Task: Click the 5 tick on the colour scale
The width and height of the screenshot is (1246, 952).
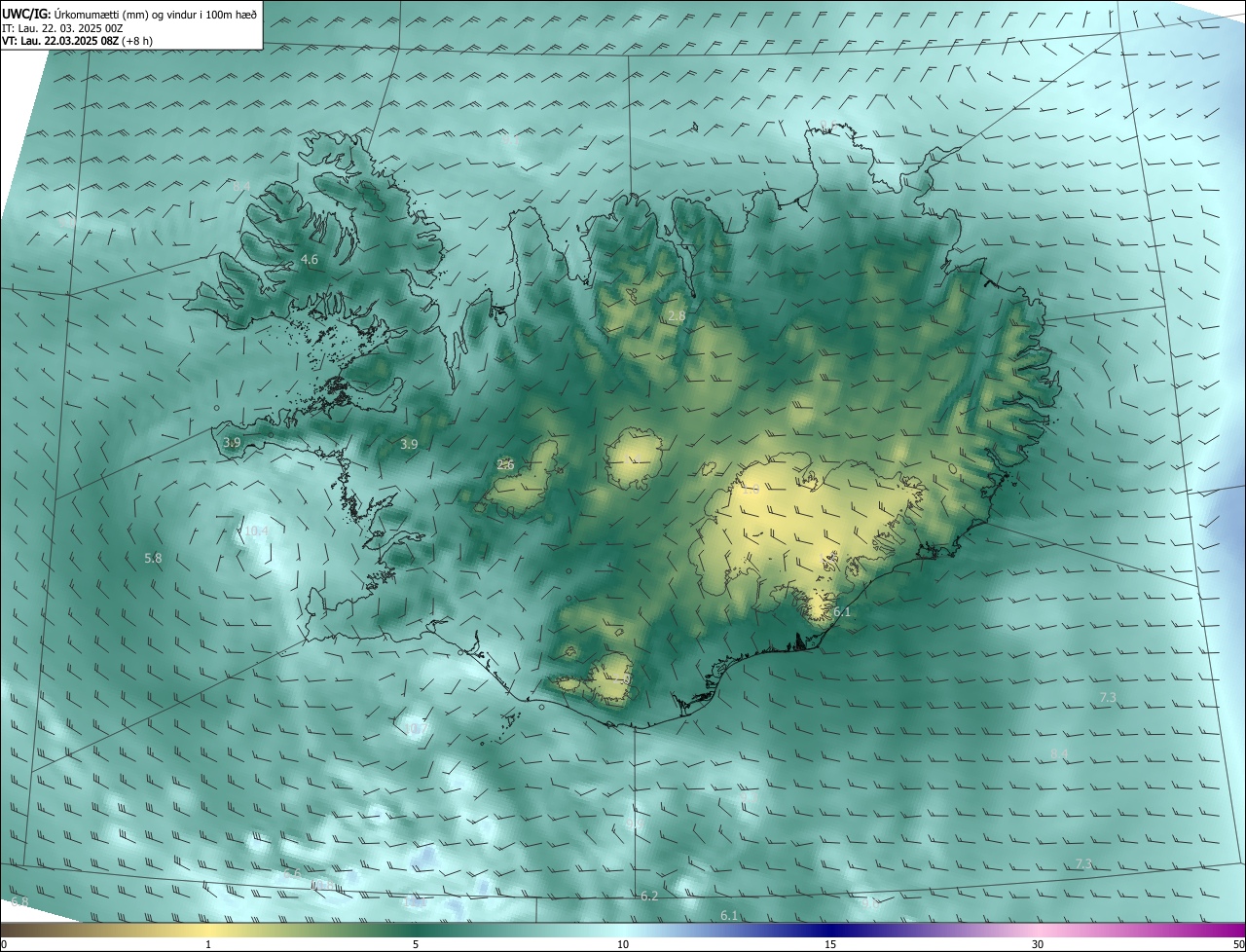Action: point(416,945)
